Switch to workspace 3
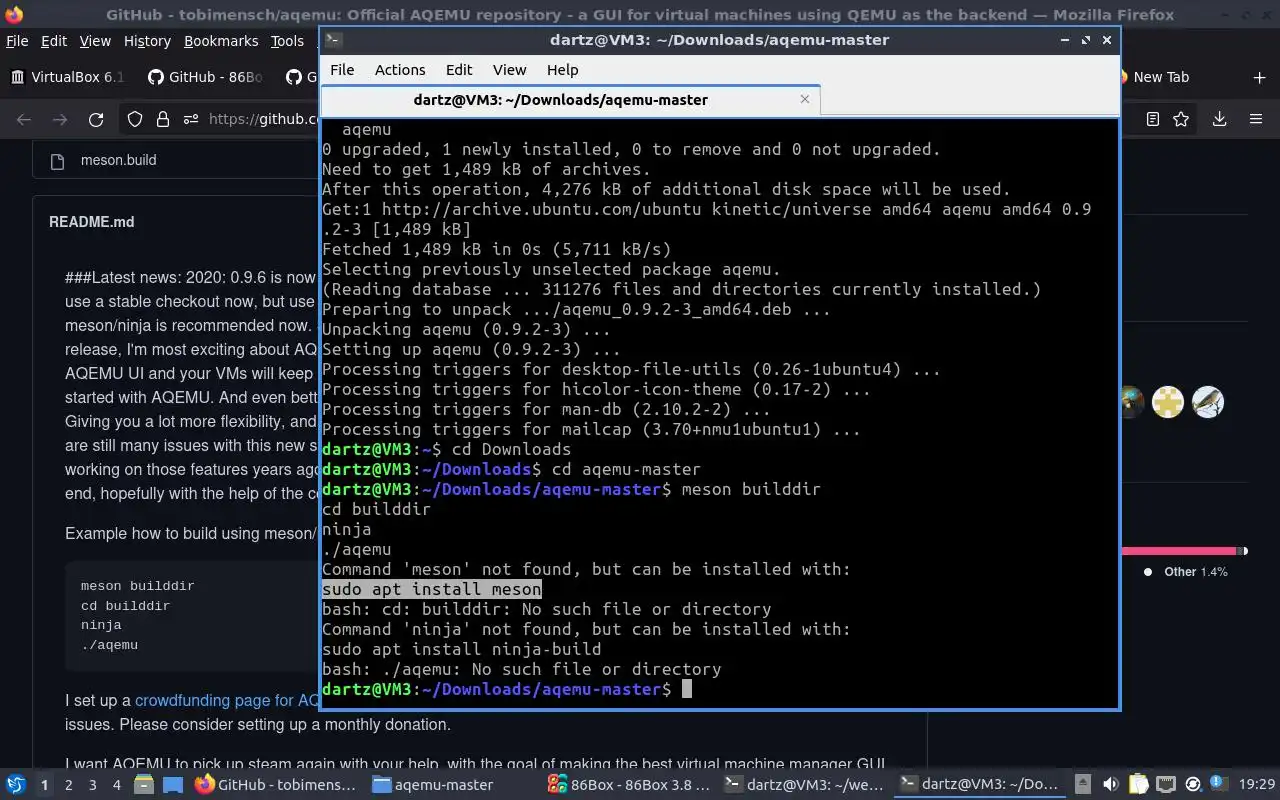The image size is (1280, 800). coord(93,785)
